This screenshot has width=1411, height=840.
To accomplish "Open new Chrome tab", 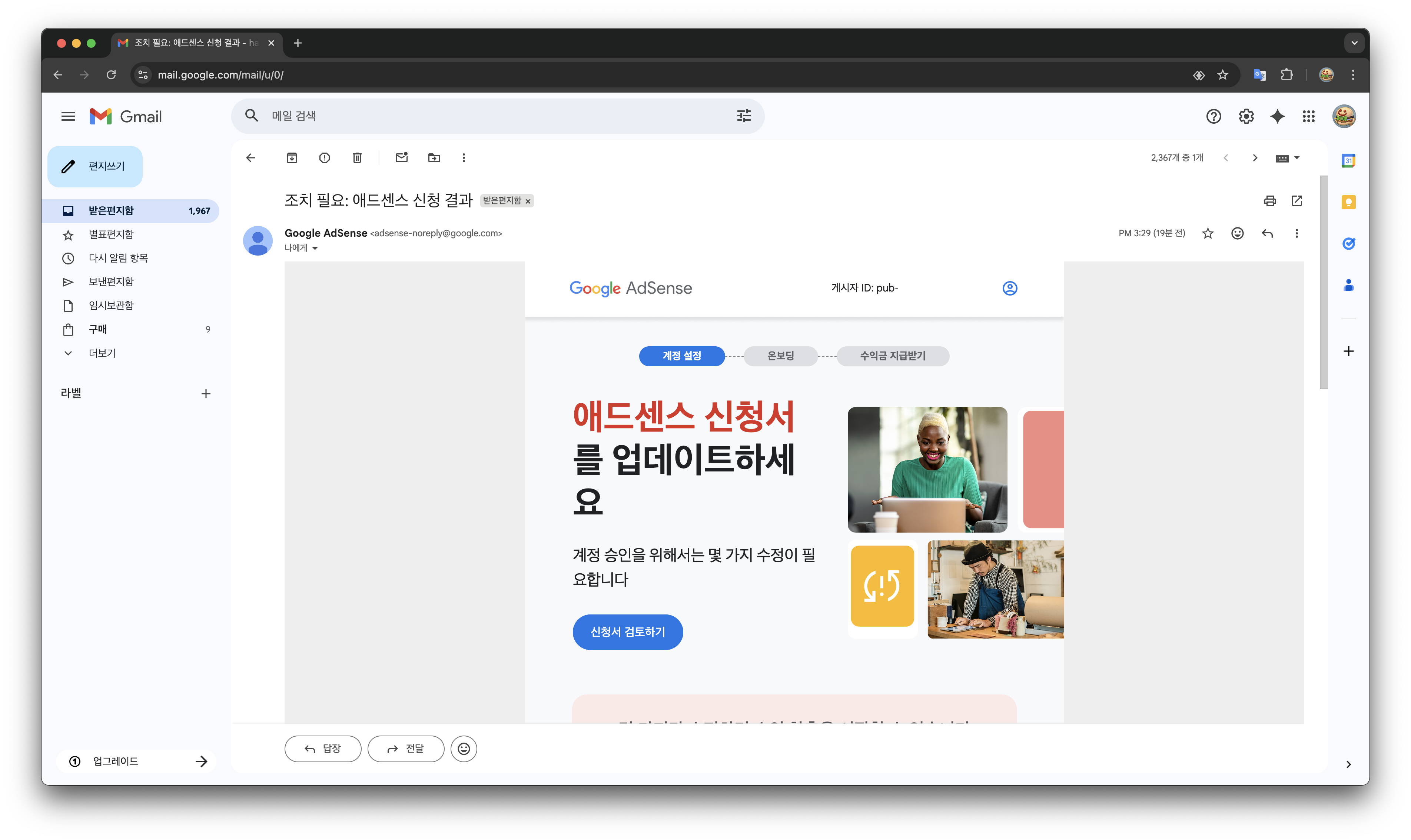I will 298,43.
